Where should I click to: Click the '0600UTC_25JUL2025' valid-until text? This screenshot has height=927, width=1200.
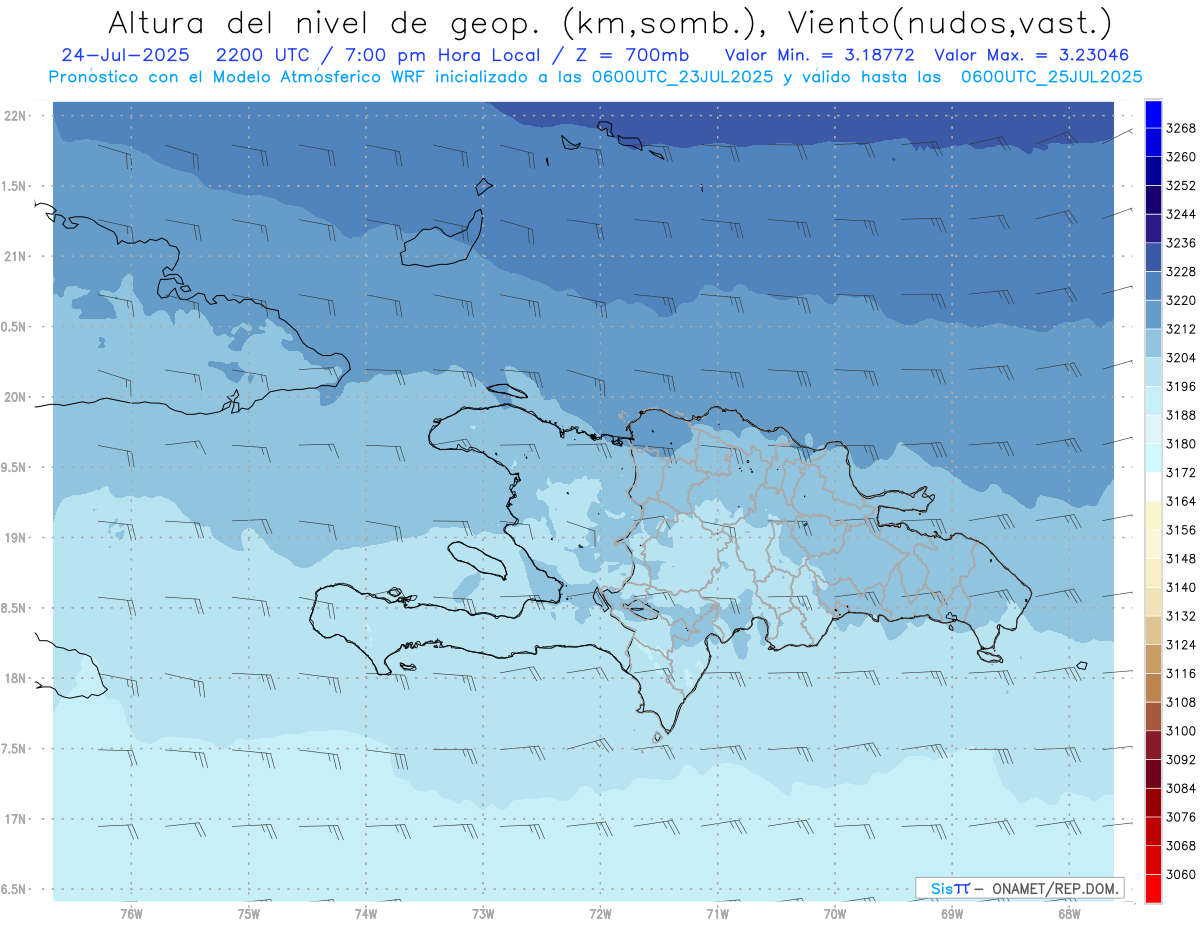pos(1051,77)
